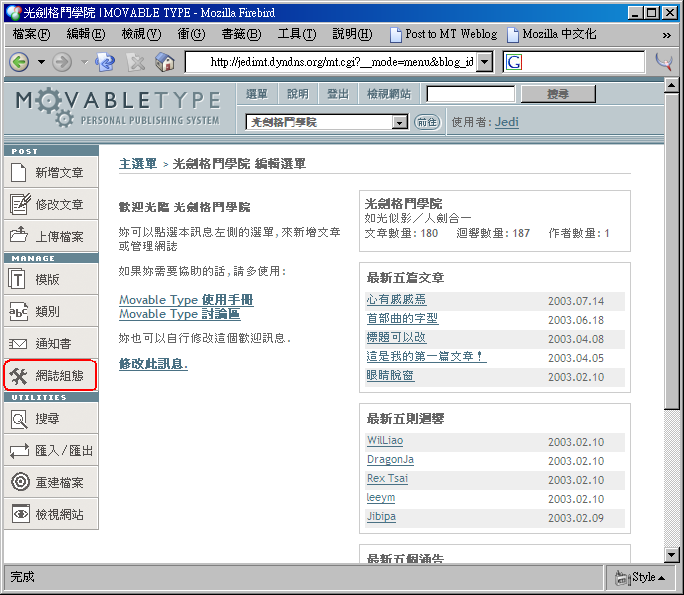Open the Movable Type 討論區 link
This screenshot has width=684, height=595.
180,314
